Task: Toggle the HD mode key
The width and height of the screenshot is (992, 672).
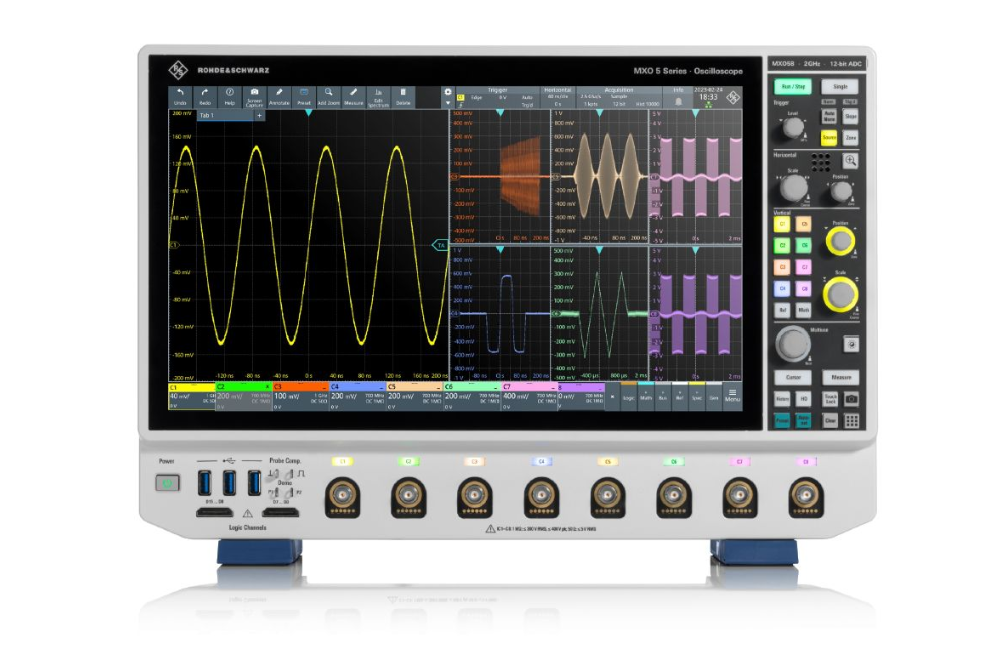Action: [x=803, y=399]
